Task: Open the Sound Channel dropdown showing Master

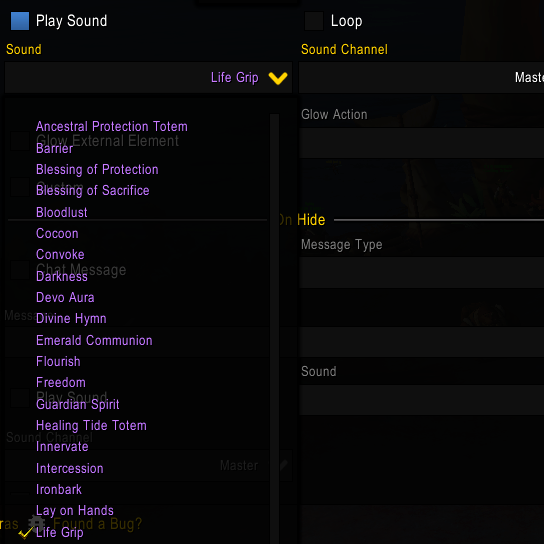Action: click(x=421, y=78)
